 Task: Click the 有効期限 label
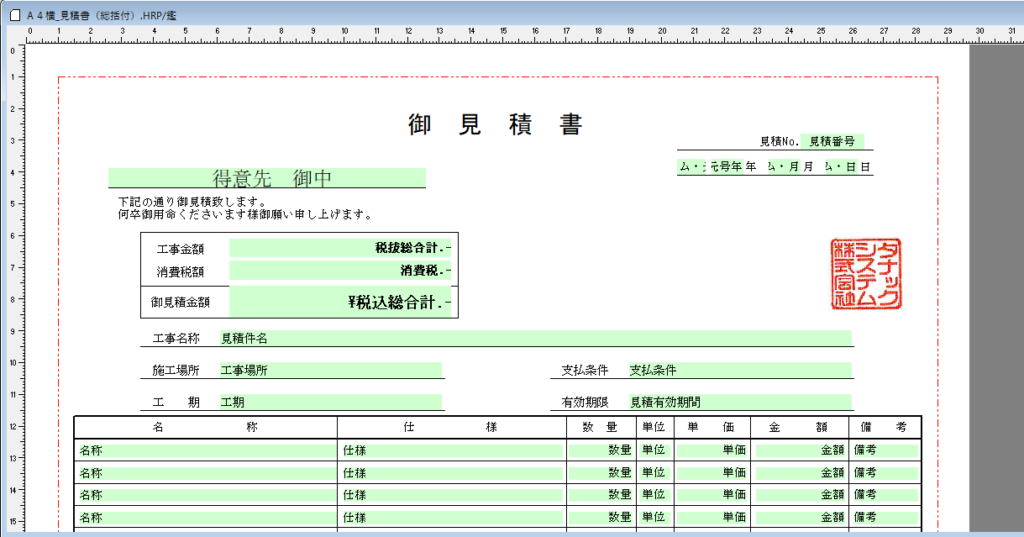coord(584,402)
